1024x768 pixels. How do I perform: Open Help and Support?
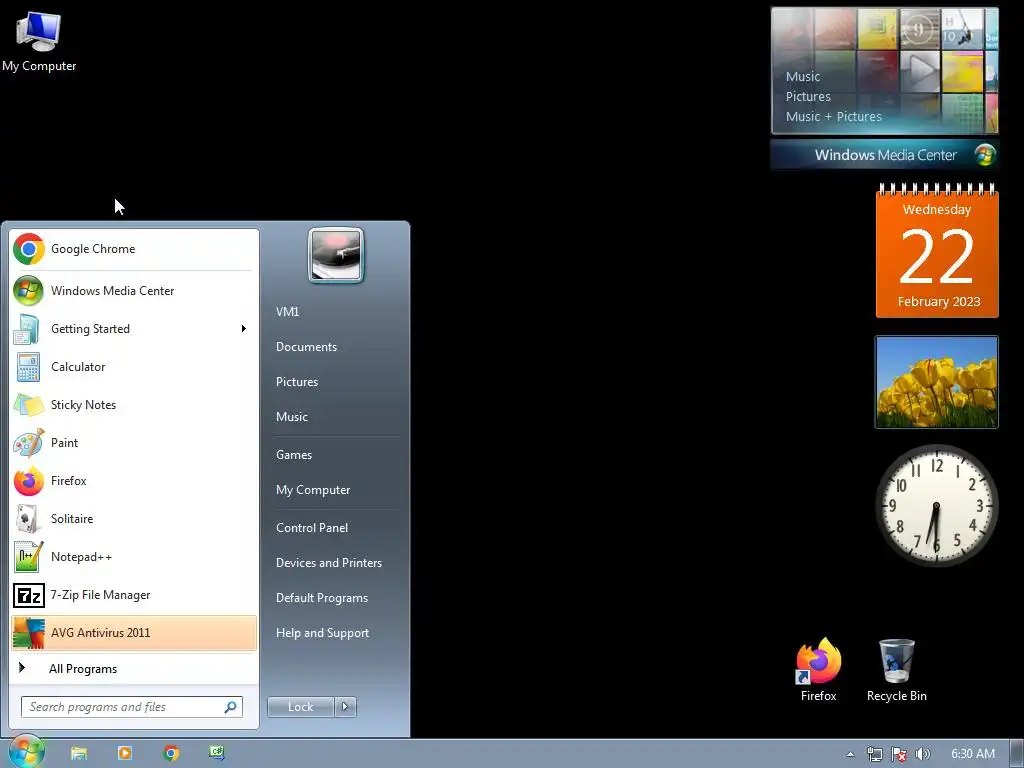pos(322,633)
